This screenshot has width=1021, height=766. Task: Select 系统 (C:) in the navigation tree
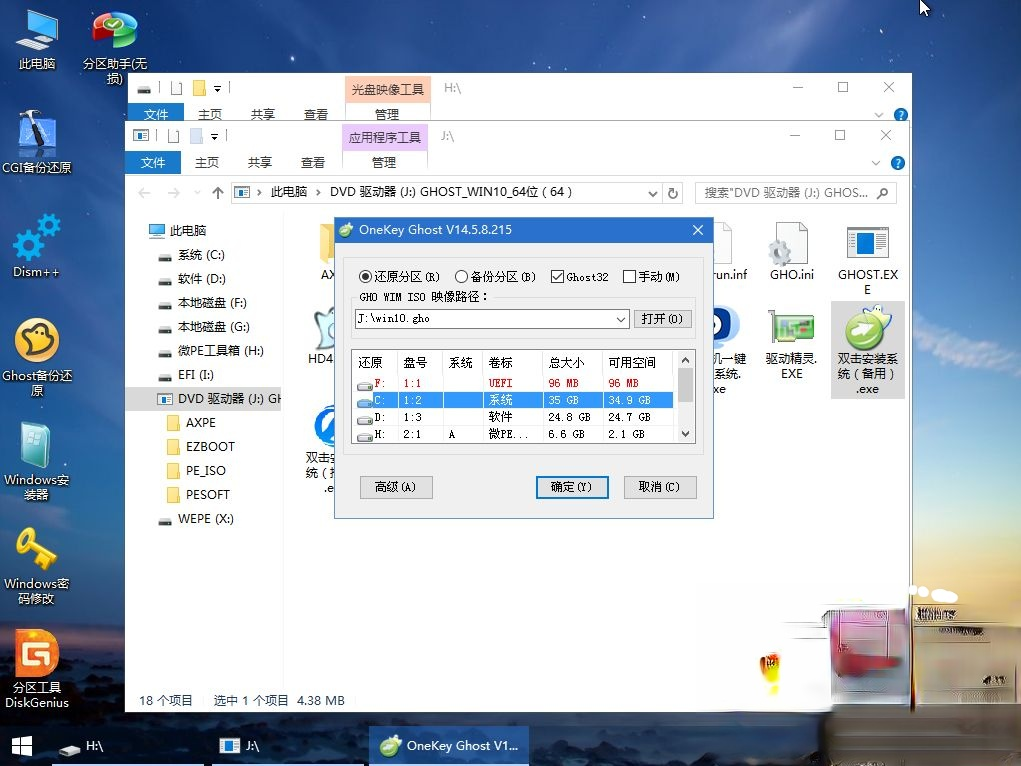[201, 255]
